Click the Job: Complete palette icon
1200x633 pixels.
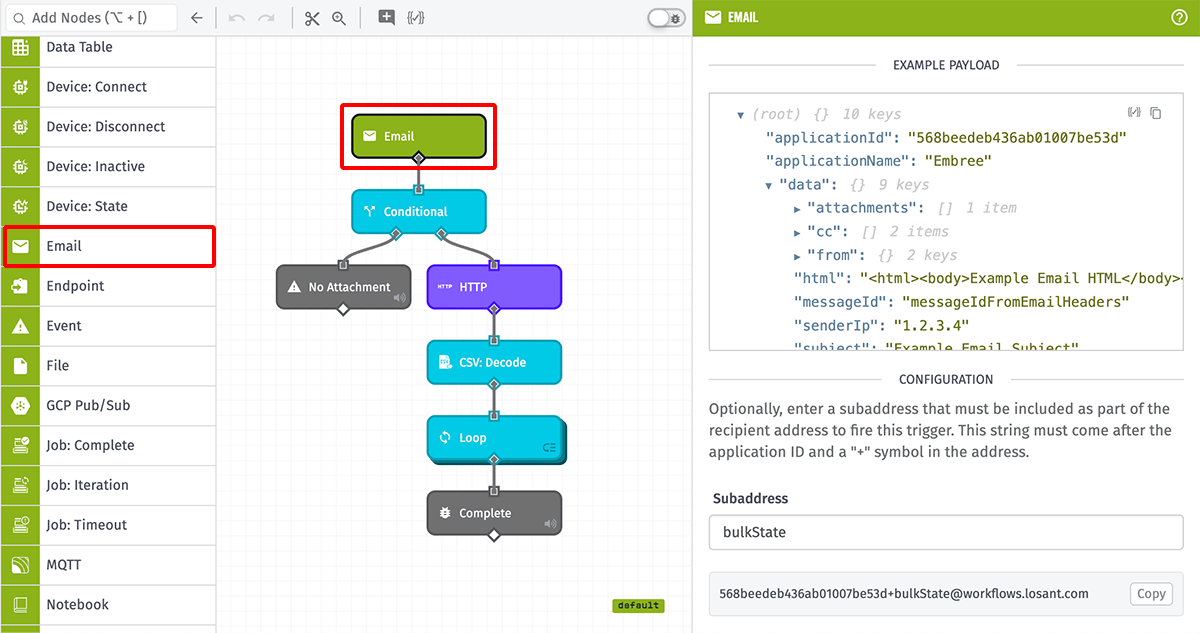(20, 445)
